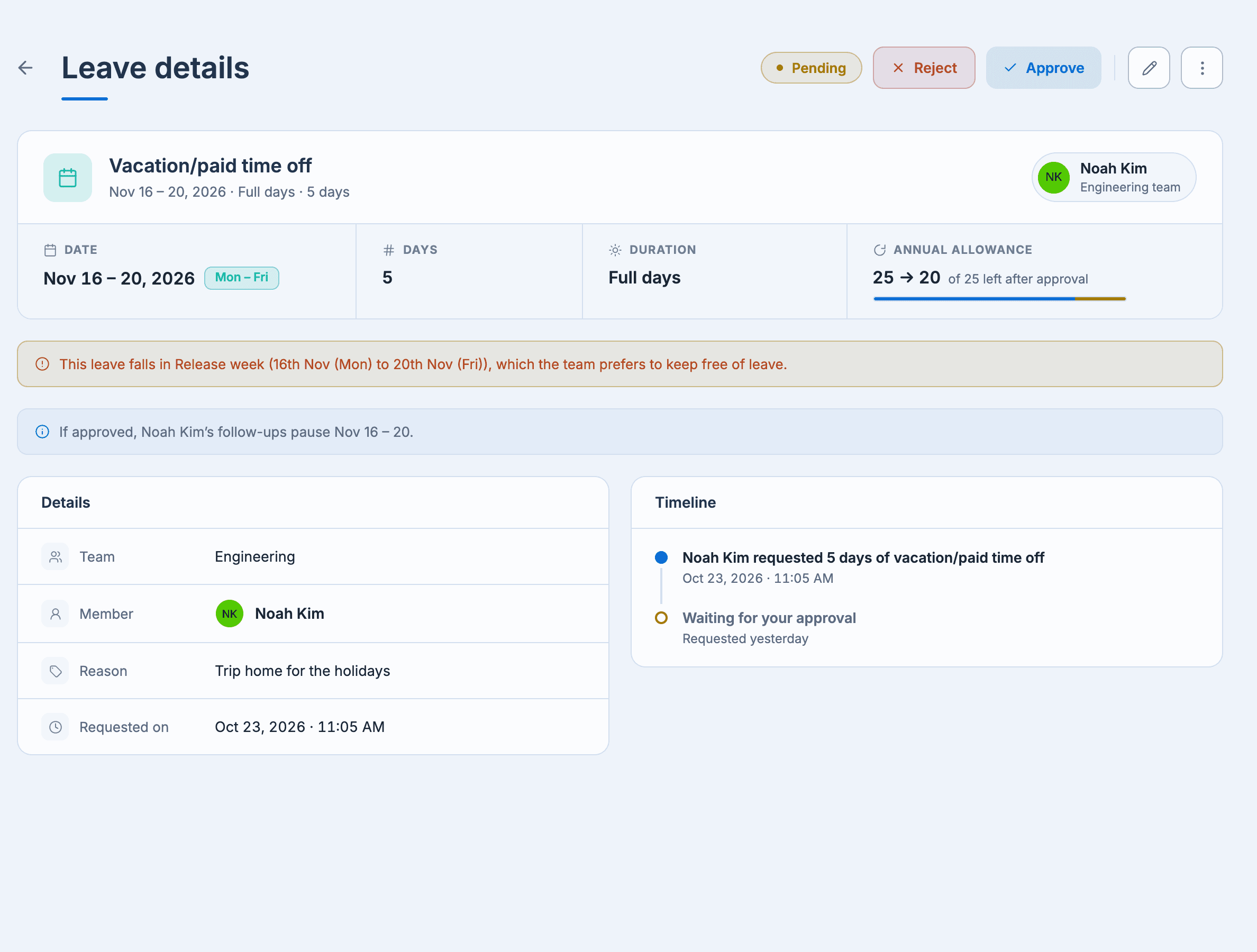Click follow-ups pause info message text

(x=236, y=432)
